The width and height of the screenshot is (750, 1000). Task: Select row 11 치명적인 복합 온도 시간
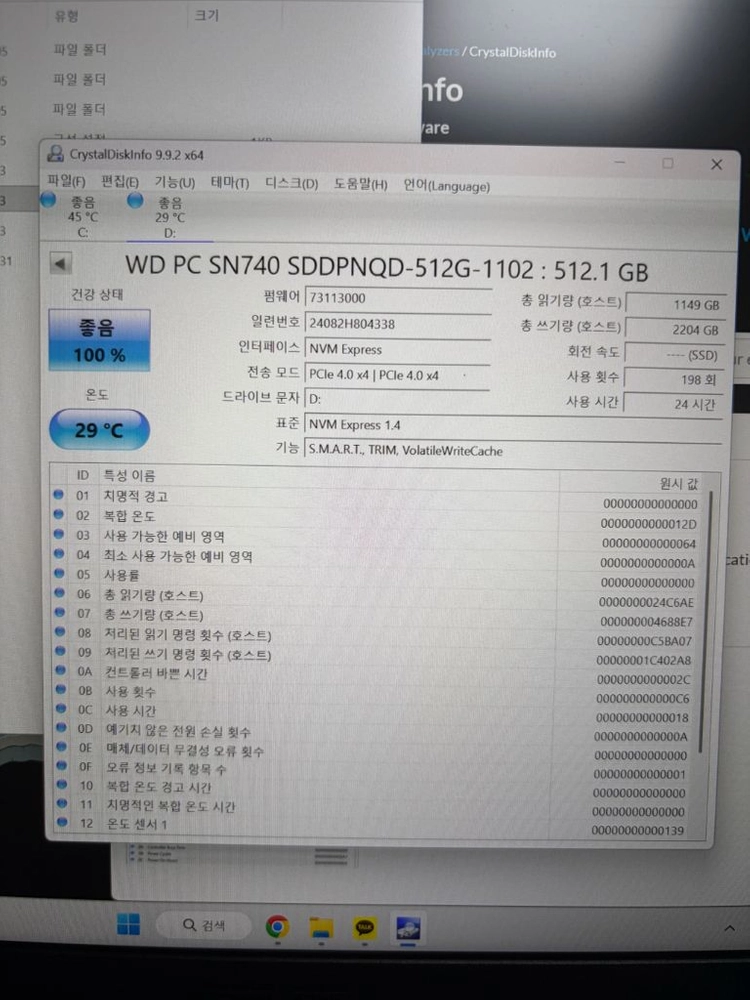tap(378, 809)
